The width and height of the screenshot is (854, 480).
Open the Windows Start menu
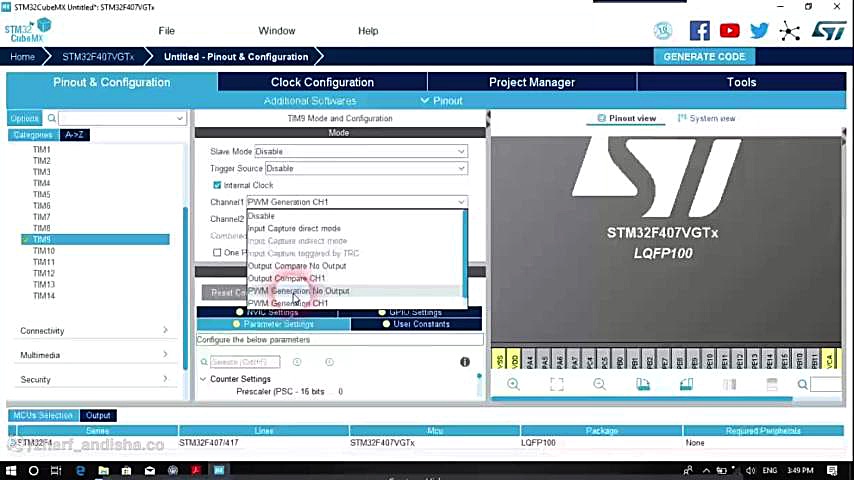pyautogui.click(x=11, y=470)
